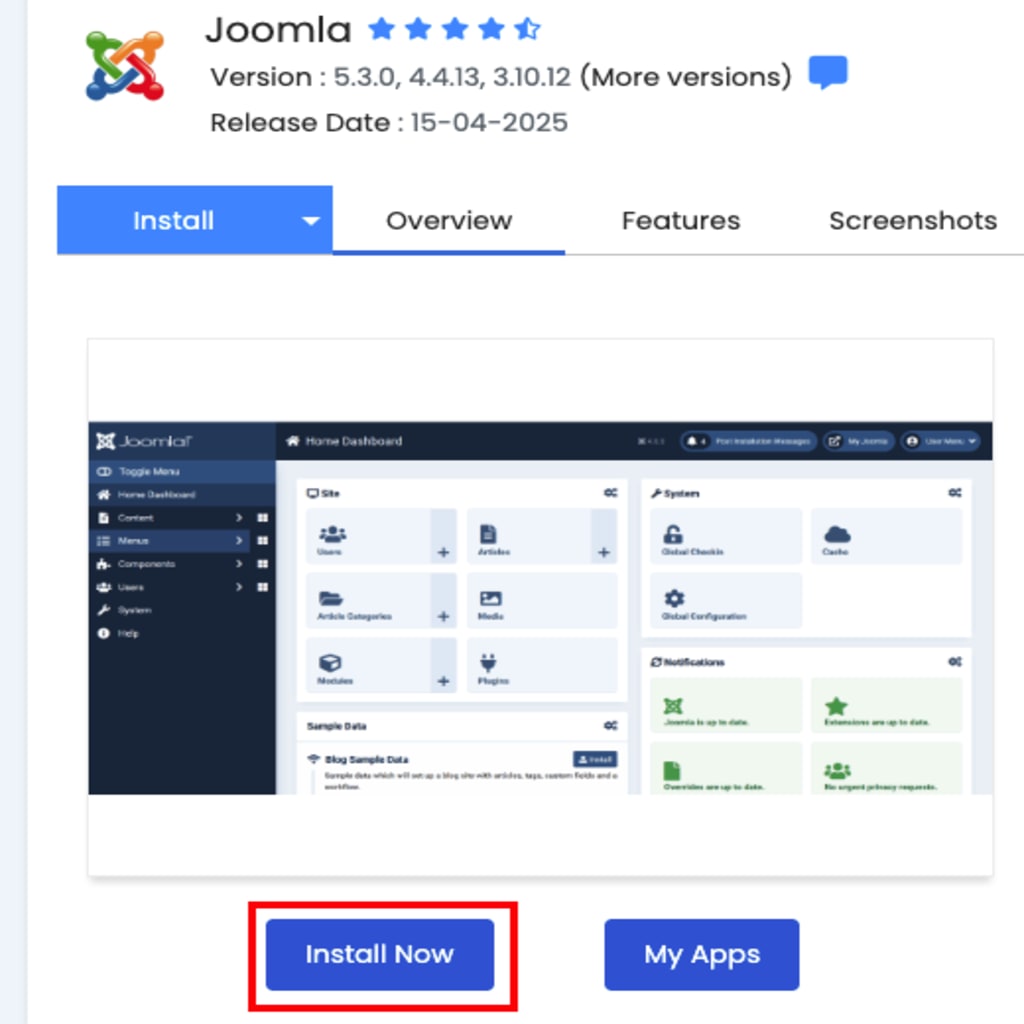
Task: Open the Features tab
Action: (680, 221)
